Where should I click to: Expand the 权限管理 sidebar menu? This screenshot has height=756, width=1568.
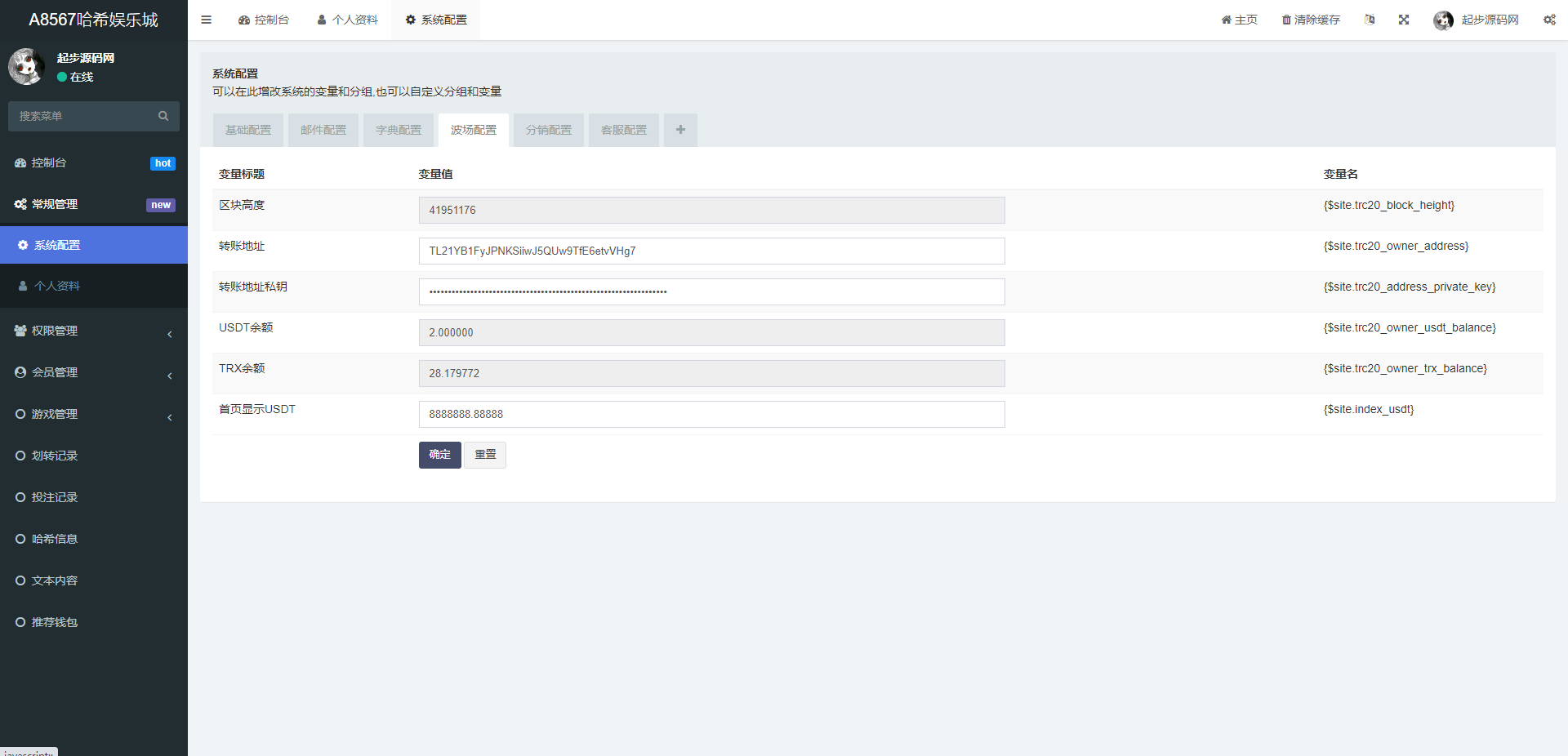(94, 331)
